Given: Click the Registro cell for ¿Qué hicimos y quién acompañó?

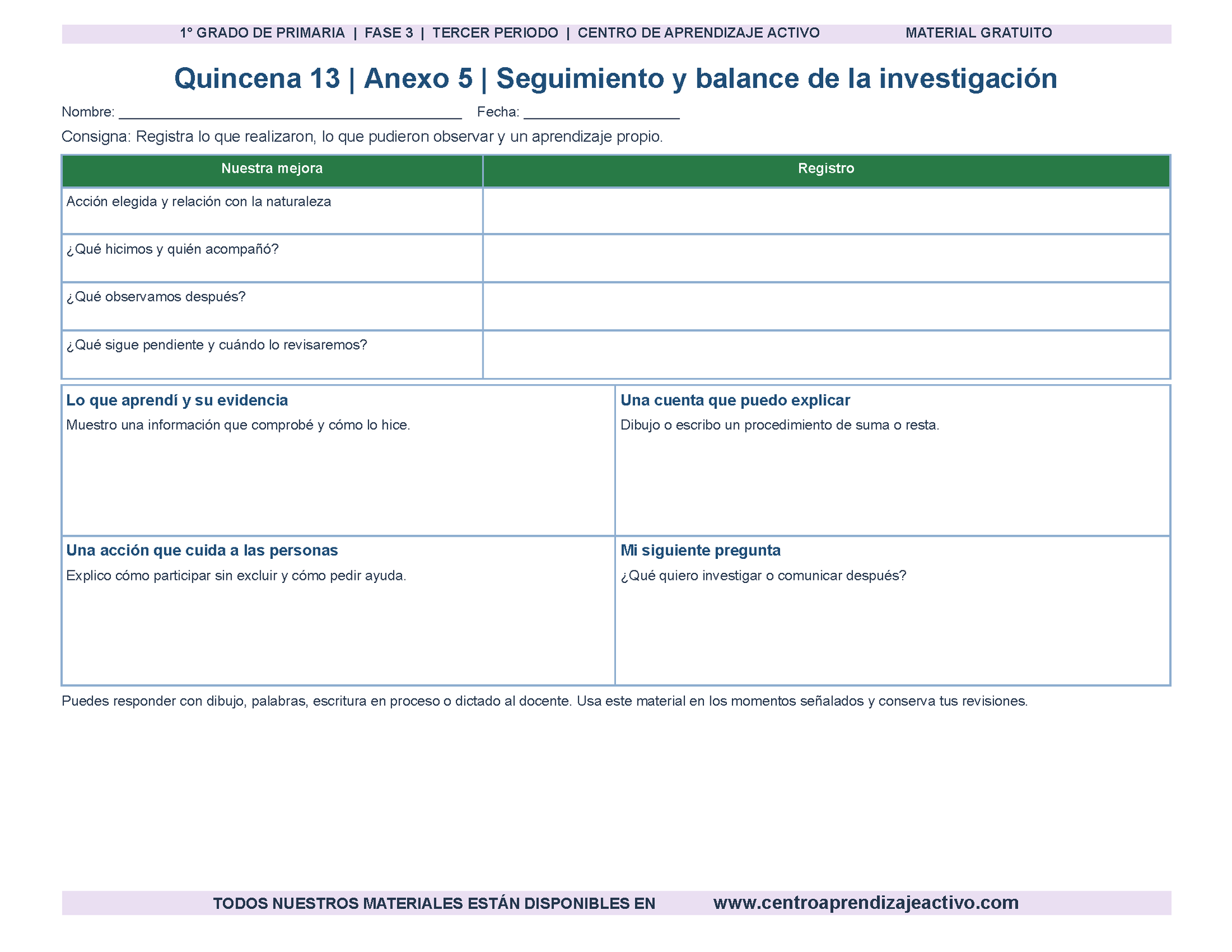Looking at the screenshot, I should 826,258.
